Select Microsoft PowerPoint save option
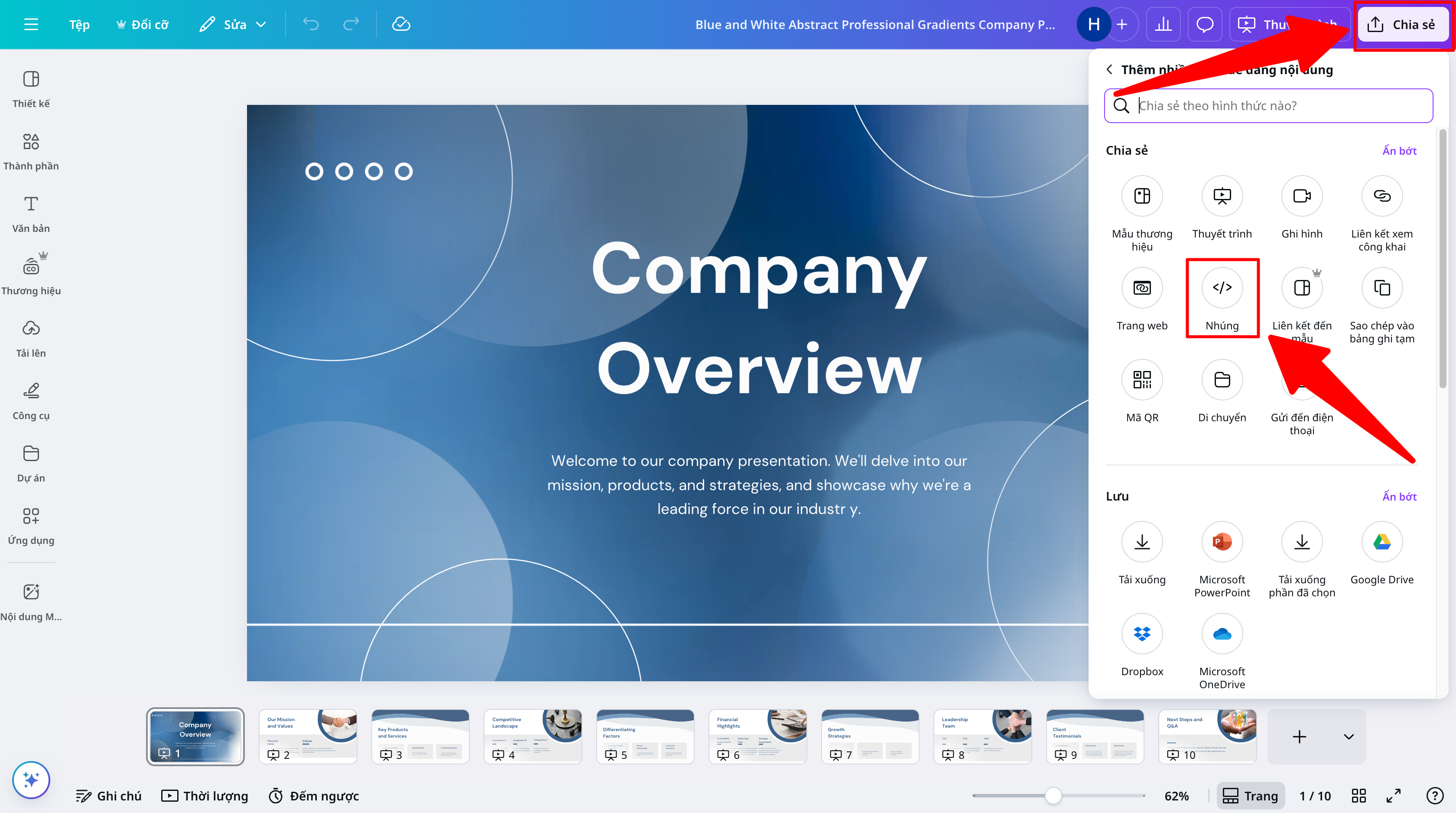 [1222, 542]
